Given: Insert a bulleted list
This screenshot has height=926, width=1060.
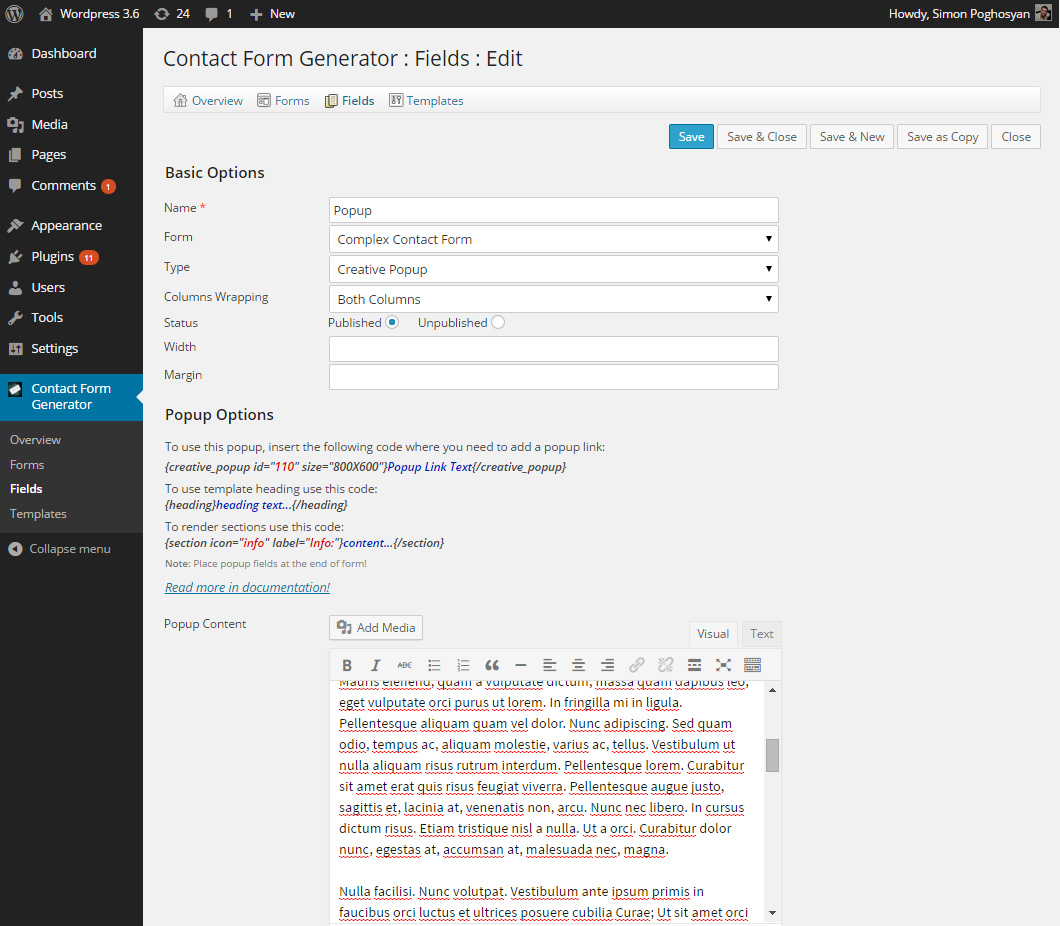Looking at the screenshot, I should point(434,665).
